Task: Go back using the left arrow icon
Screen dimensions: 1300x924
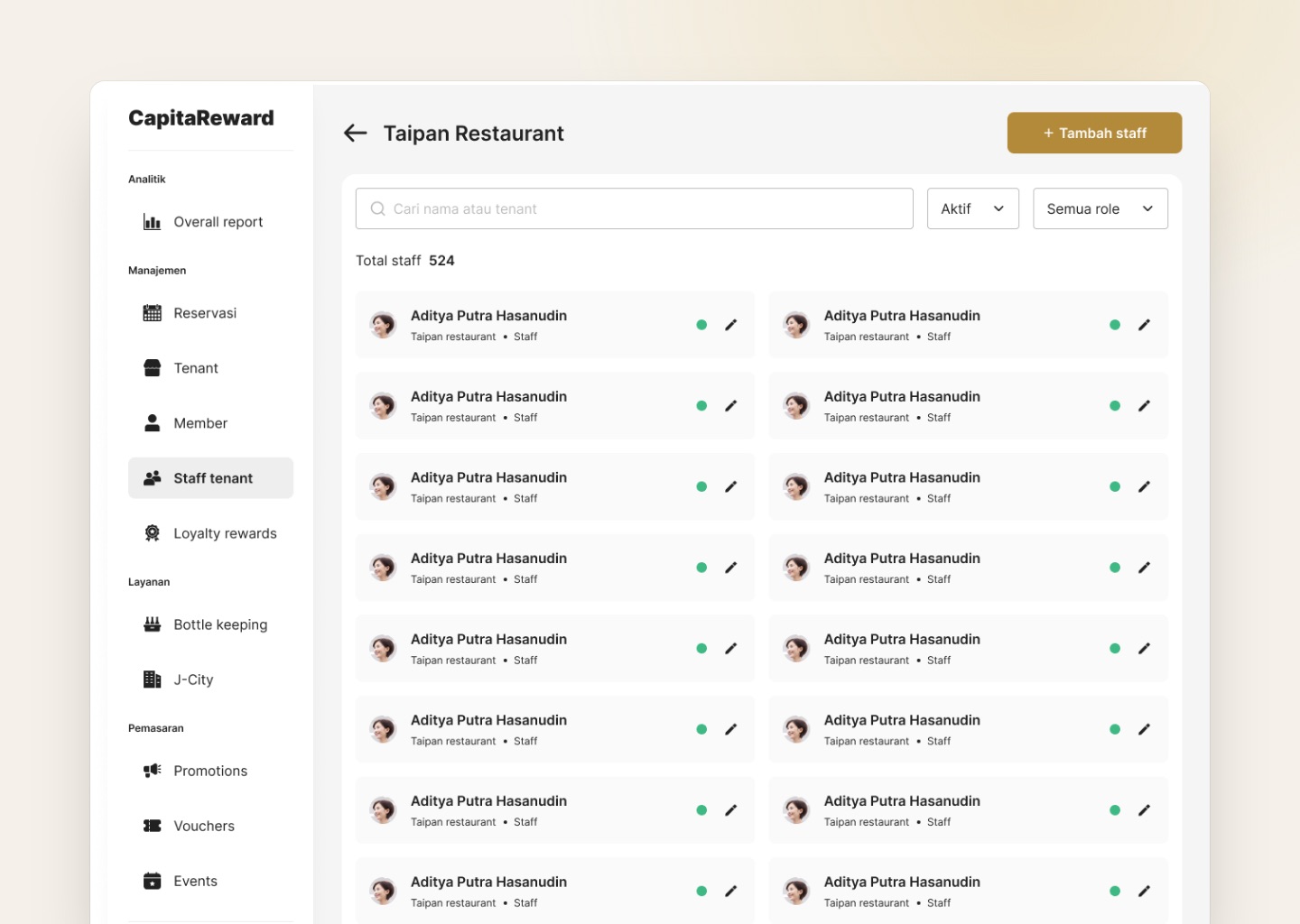Action: coord(356,134)
